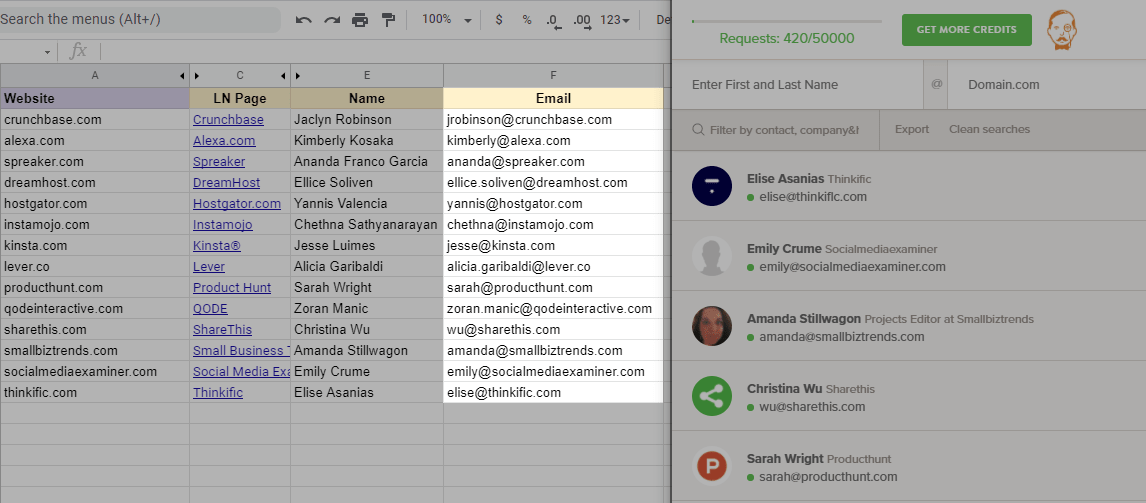Click Requests: 420/50000 counter
This screenshot has height=503, width=1146.
786,38
